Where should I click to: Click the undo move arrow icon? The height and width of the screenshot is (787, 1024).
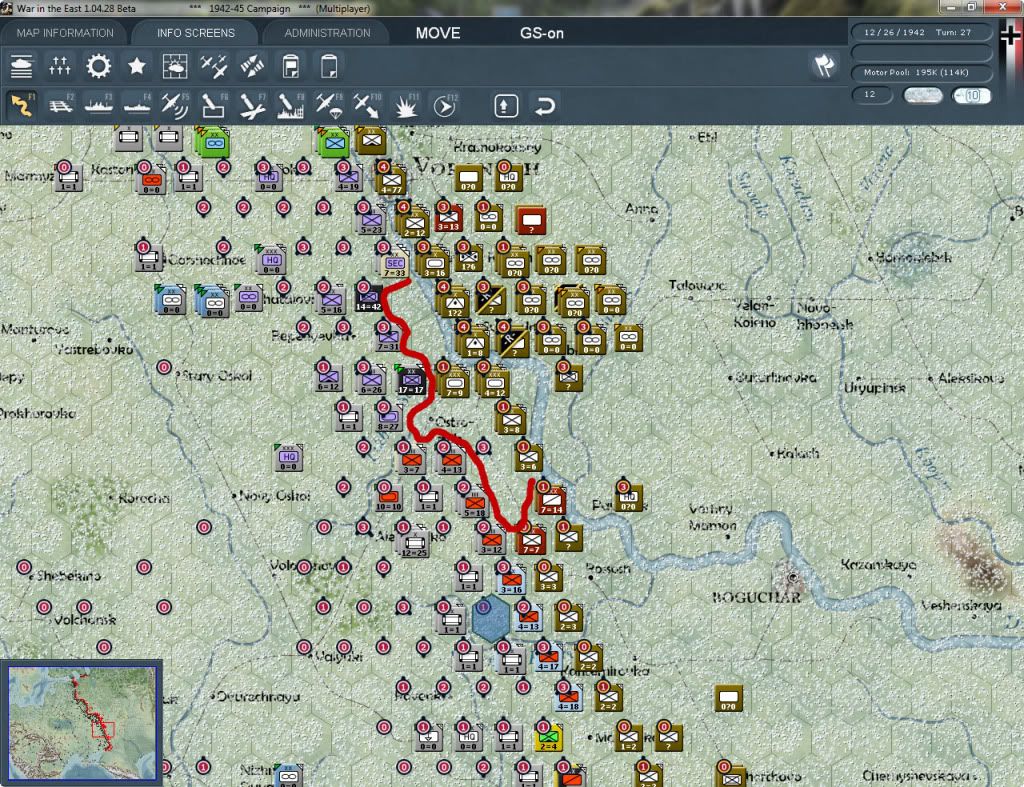(545, 106)
